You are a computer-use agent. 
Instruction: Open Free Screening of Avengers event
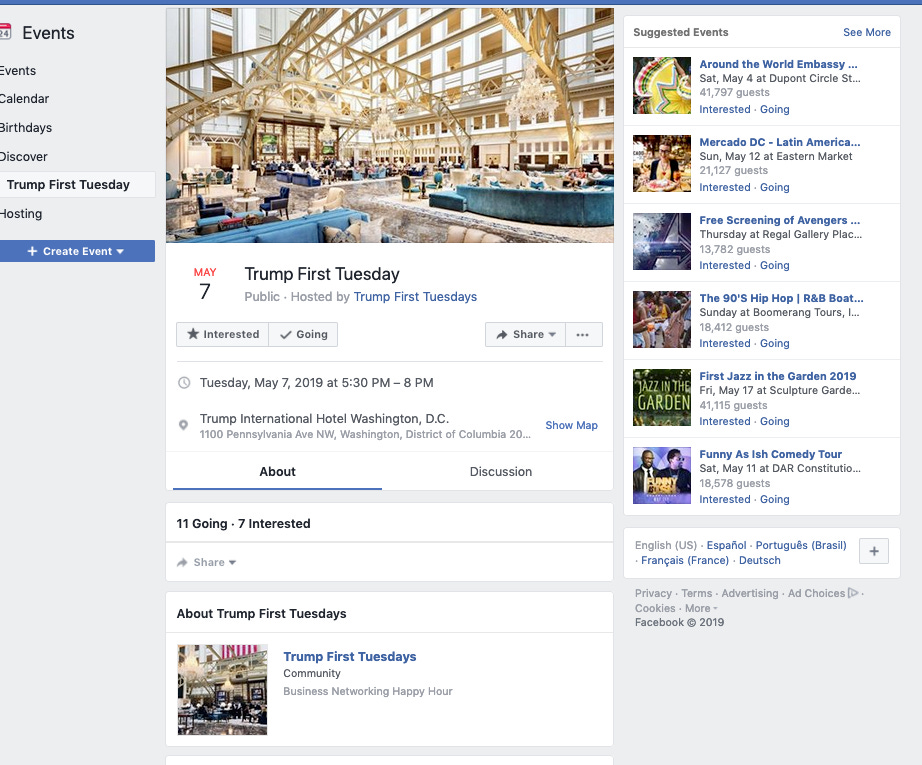780,220
